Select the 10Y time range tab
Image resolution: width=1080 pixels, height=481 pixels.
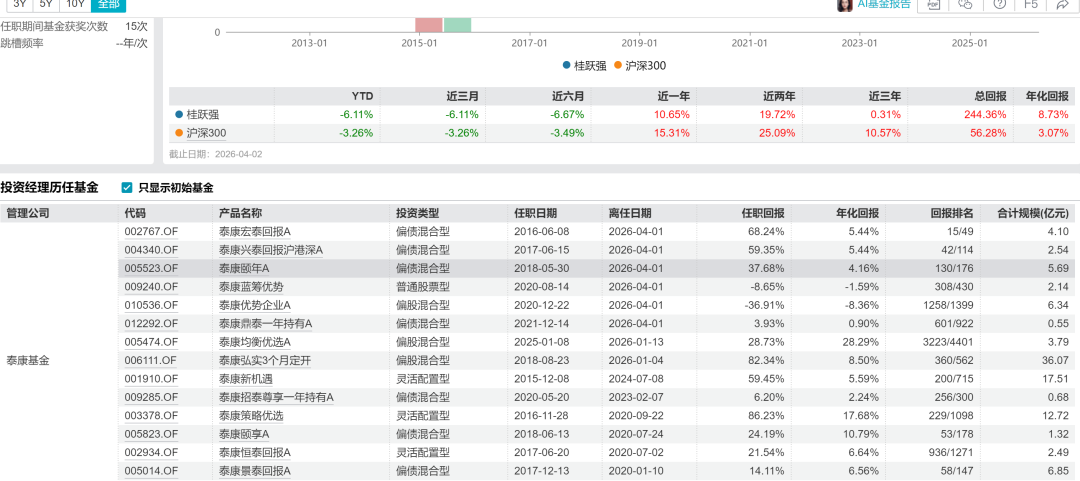[75, 4]
